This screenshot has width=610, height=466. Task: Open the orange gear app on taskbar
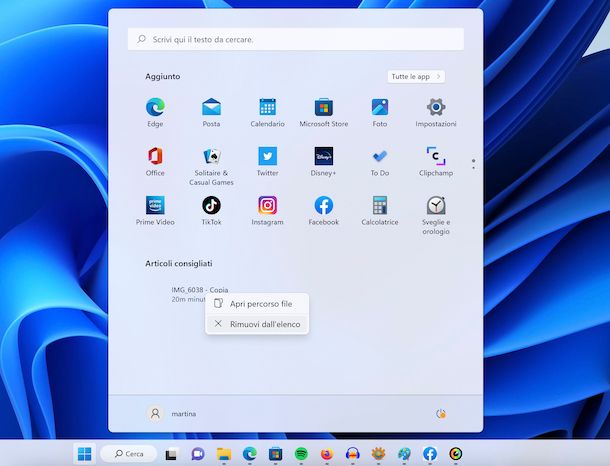pyautogui.click(x=378, y=454)
